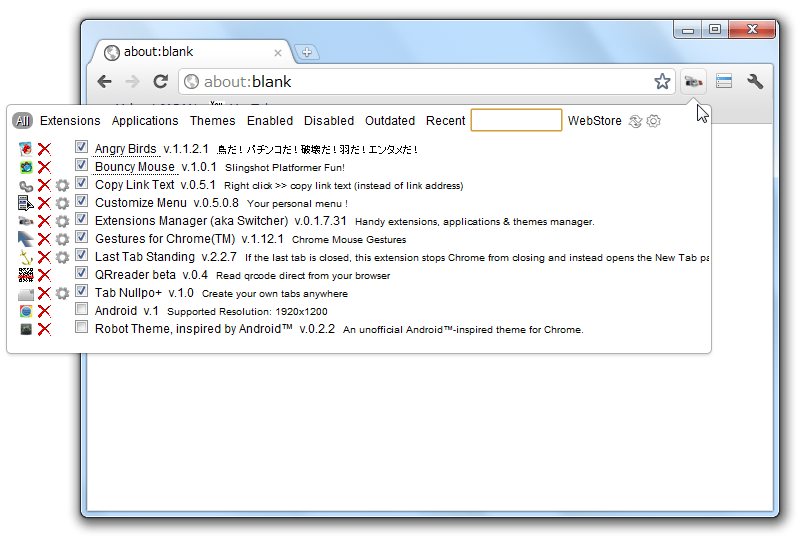Disable Angry Birds via its checkbox
This screenshot has height=539, width=803.
click(81, 147)
